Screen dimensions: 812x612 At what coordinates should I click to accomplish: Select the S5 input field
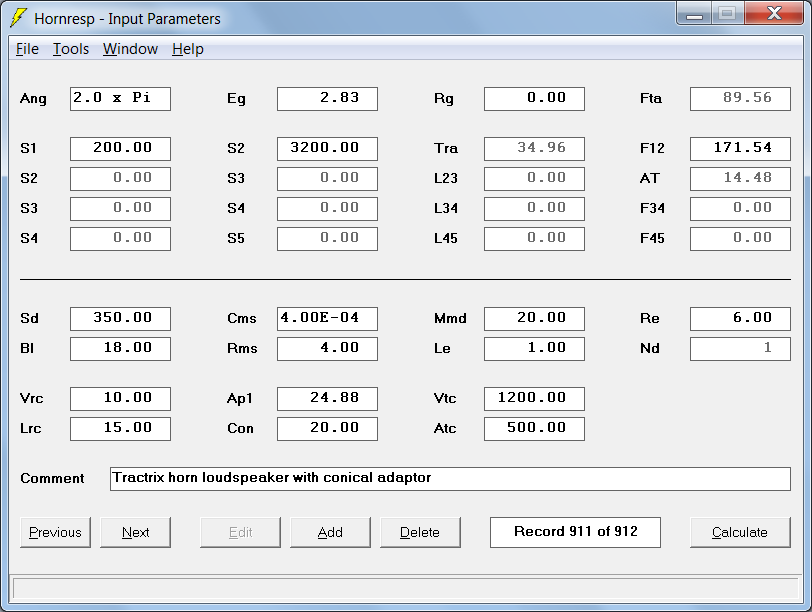point(327,239)
